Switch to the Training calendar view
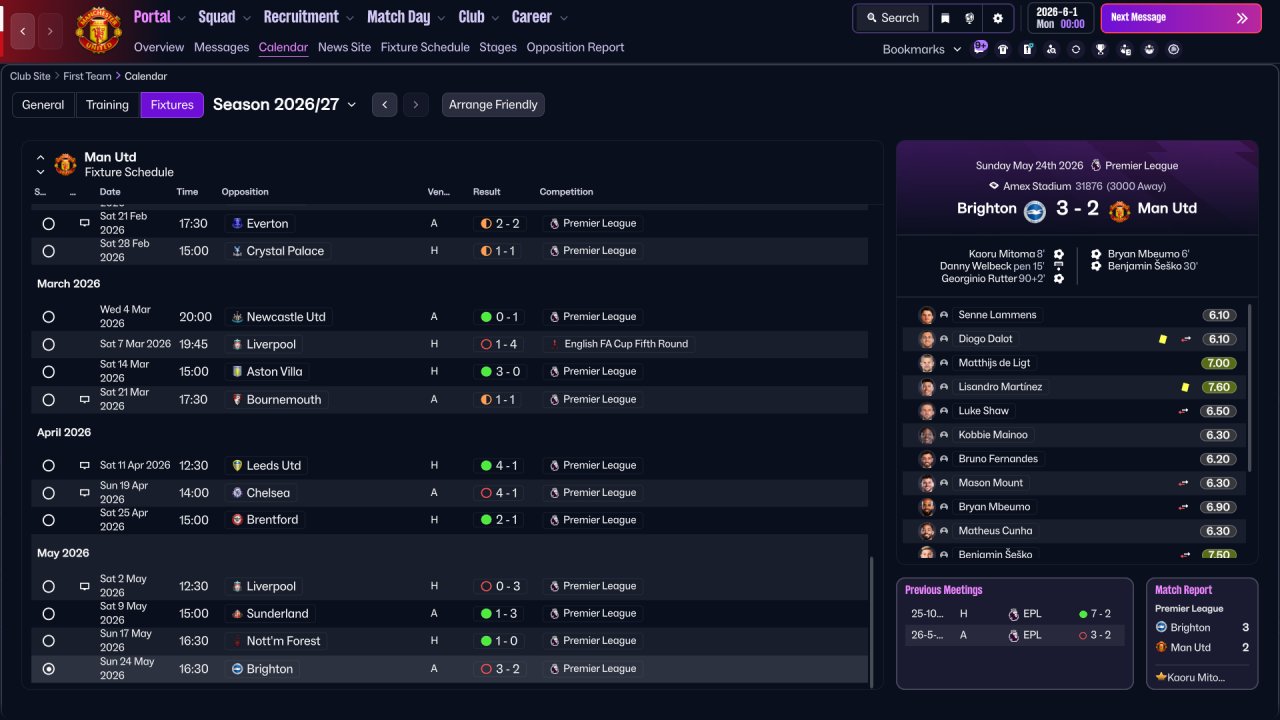Image resolution: width=1280 pixels, height=720 pixels. pos(107,105)
